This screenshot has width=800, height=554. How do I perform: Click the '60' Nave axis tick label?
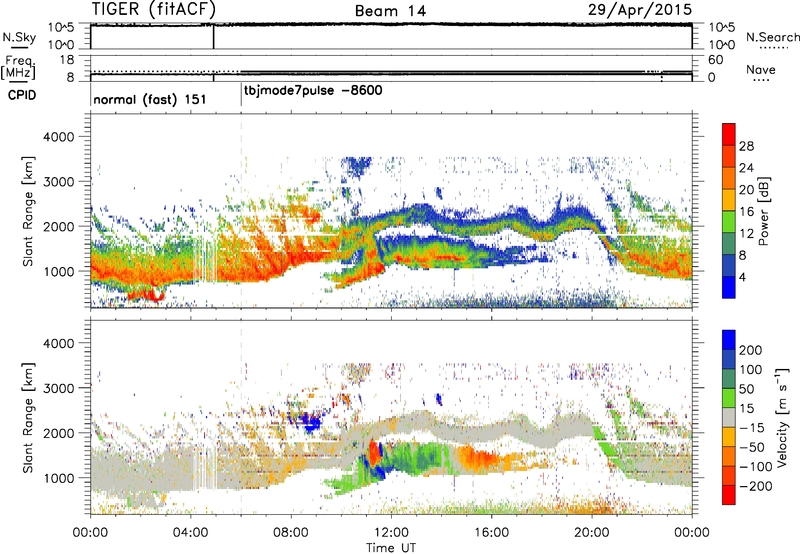(x=715, y=60)
